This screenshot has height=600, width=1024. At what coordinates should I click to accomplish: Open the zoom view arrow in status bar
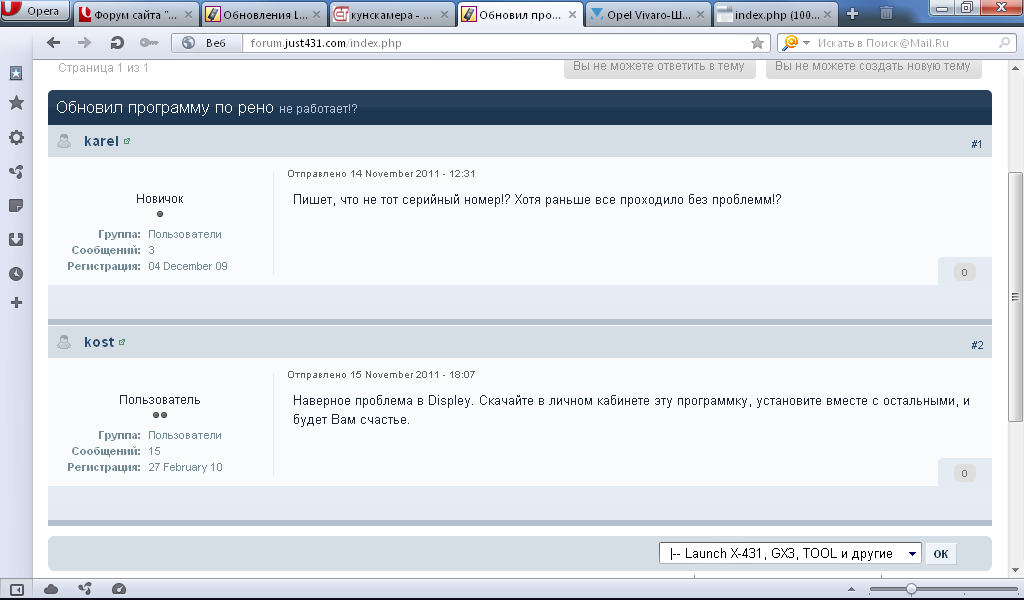coord(851,590)
